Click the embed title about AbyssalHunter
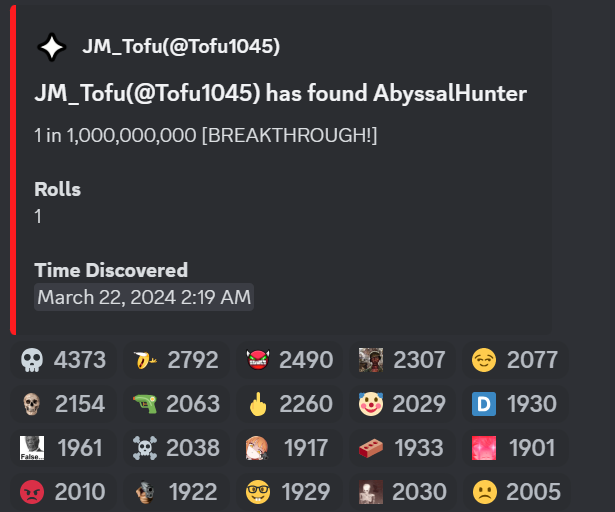Viewport: 615px width, 512px height. 280,94
